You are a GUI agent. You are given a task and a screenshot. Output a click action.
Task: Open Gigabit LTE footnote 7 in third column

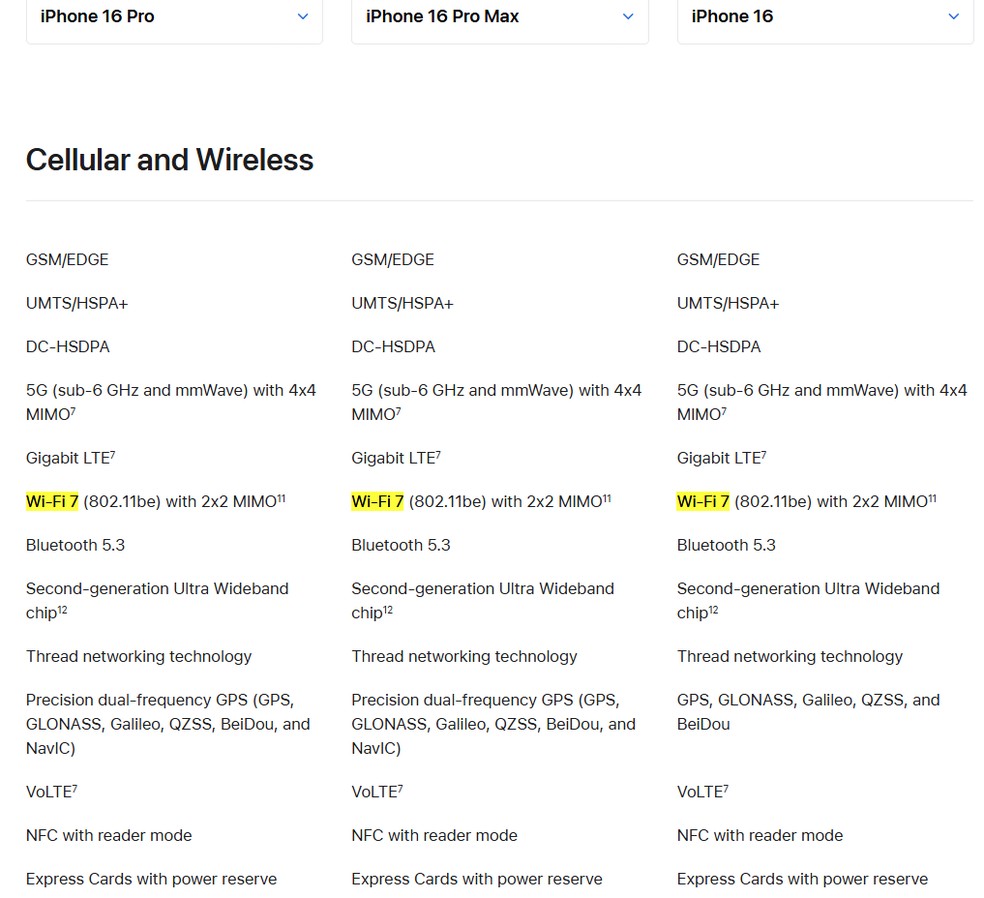click(x=763, y=454)
